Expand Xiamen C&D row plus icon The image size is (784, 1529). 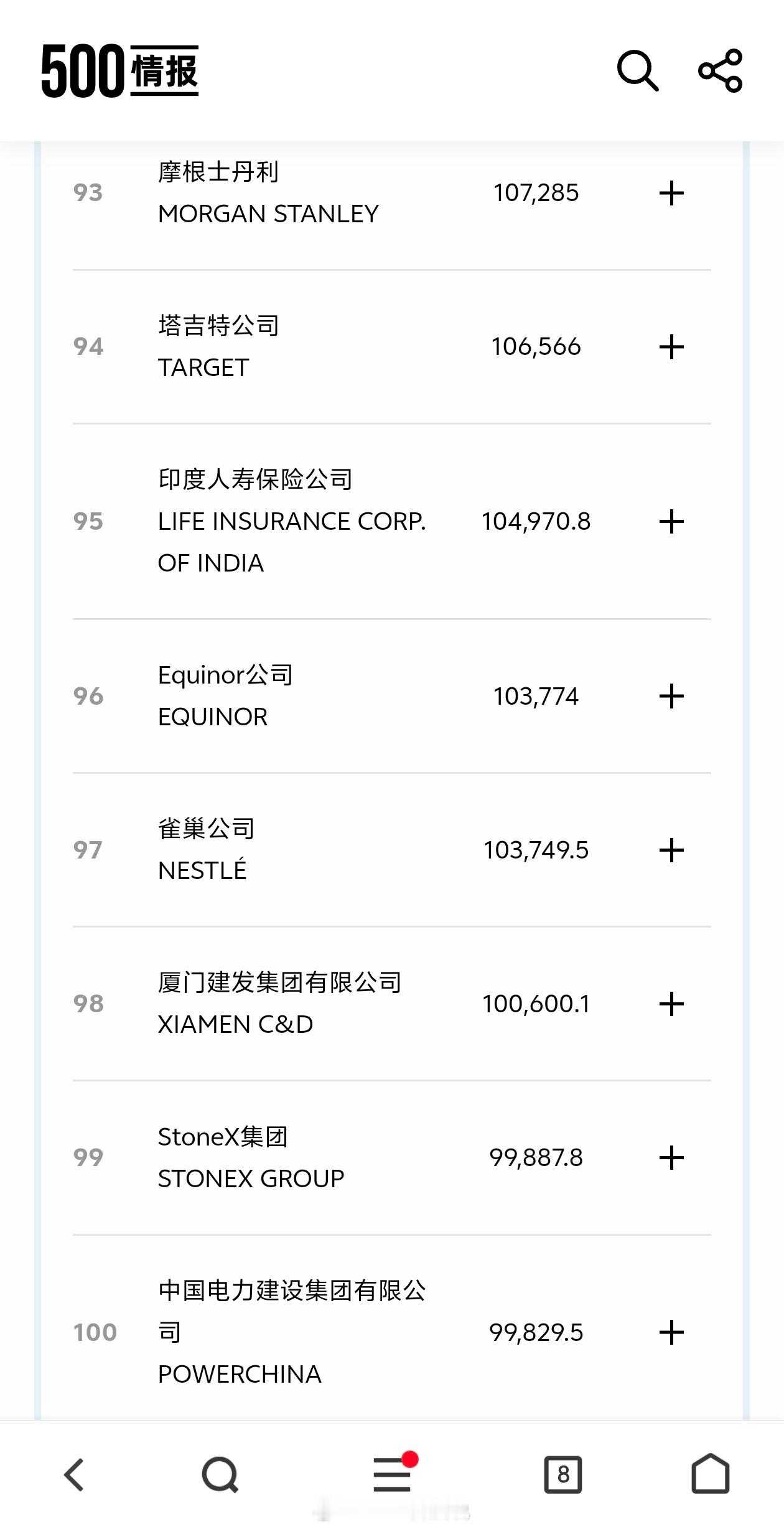click(x=671, y=1004)
